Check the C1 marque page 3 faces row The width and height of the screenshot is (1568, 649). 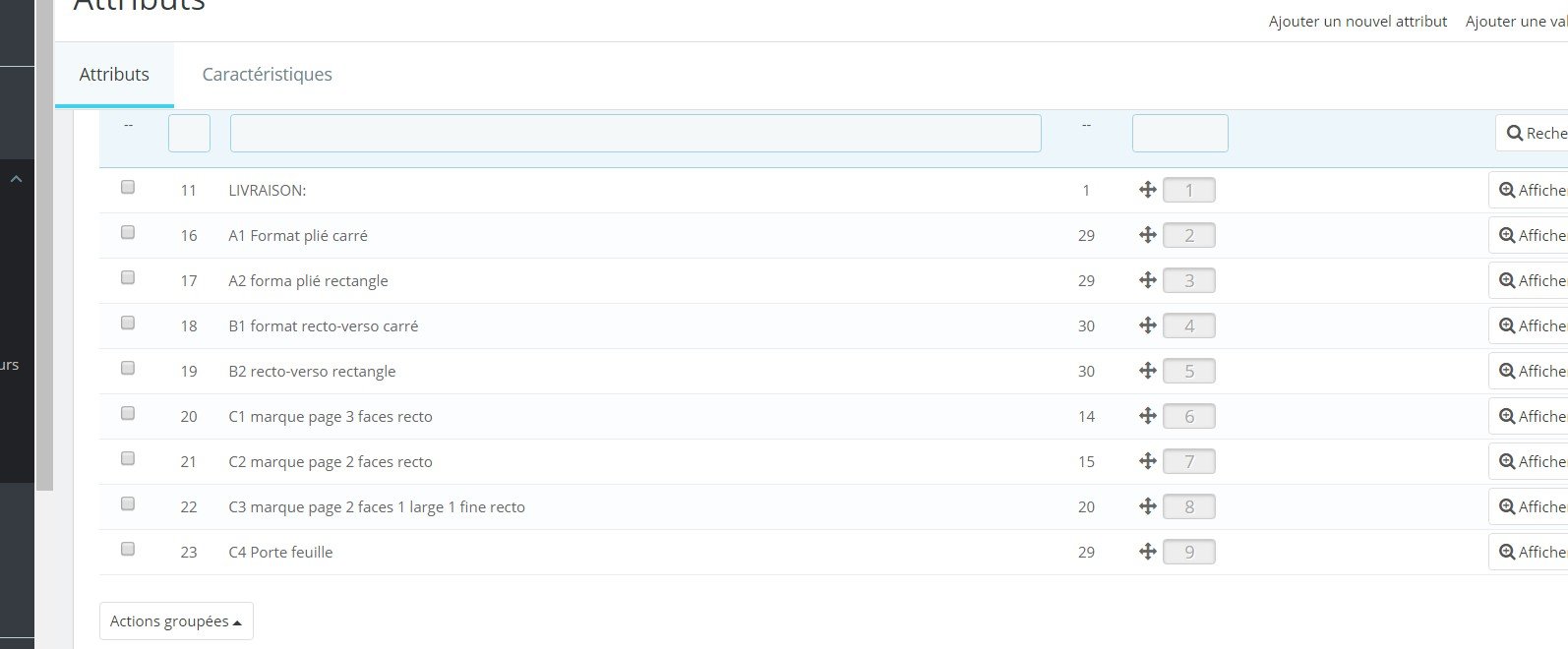pos(128,413)
